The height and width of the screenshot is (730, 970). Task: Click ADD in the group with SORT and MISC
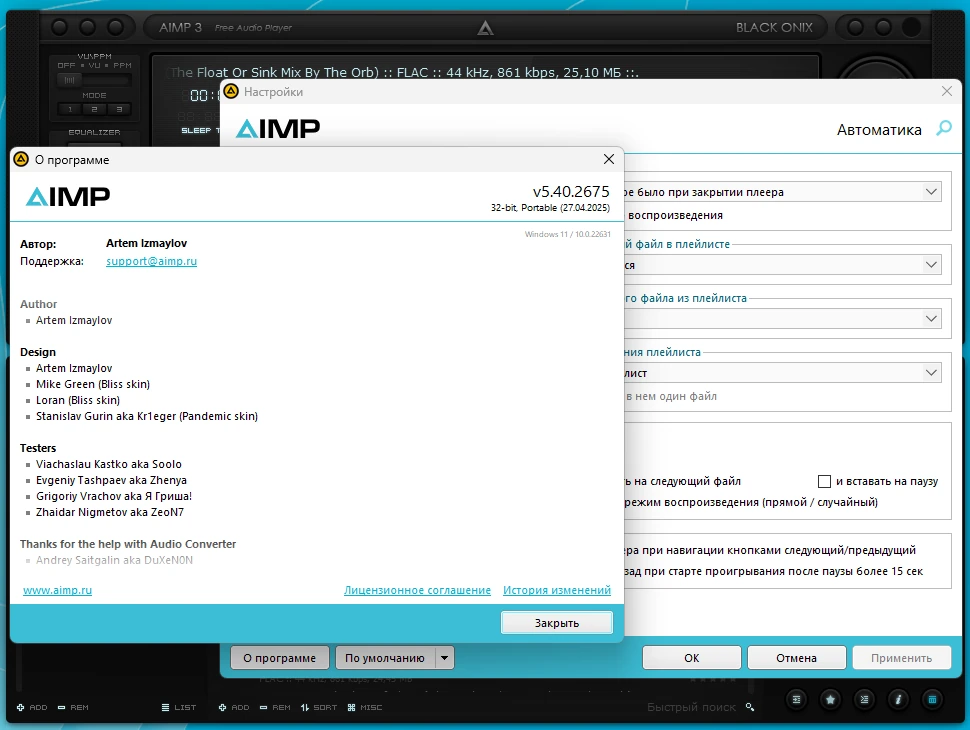(234, 707)
